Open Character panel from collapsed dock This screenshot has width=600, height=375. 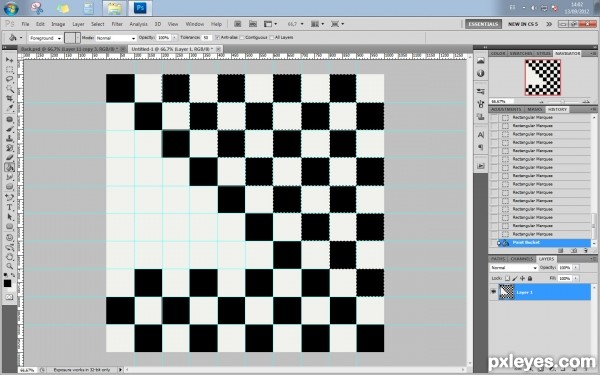click(x=481, y=135)
